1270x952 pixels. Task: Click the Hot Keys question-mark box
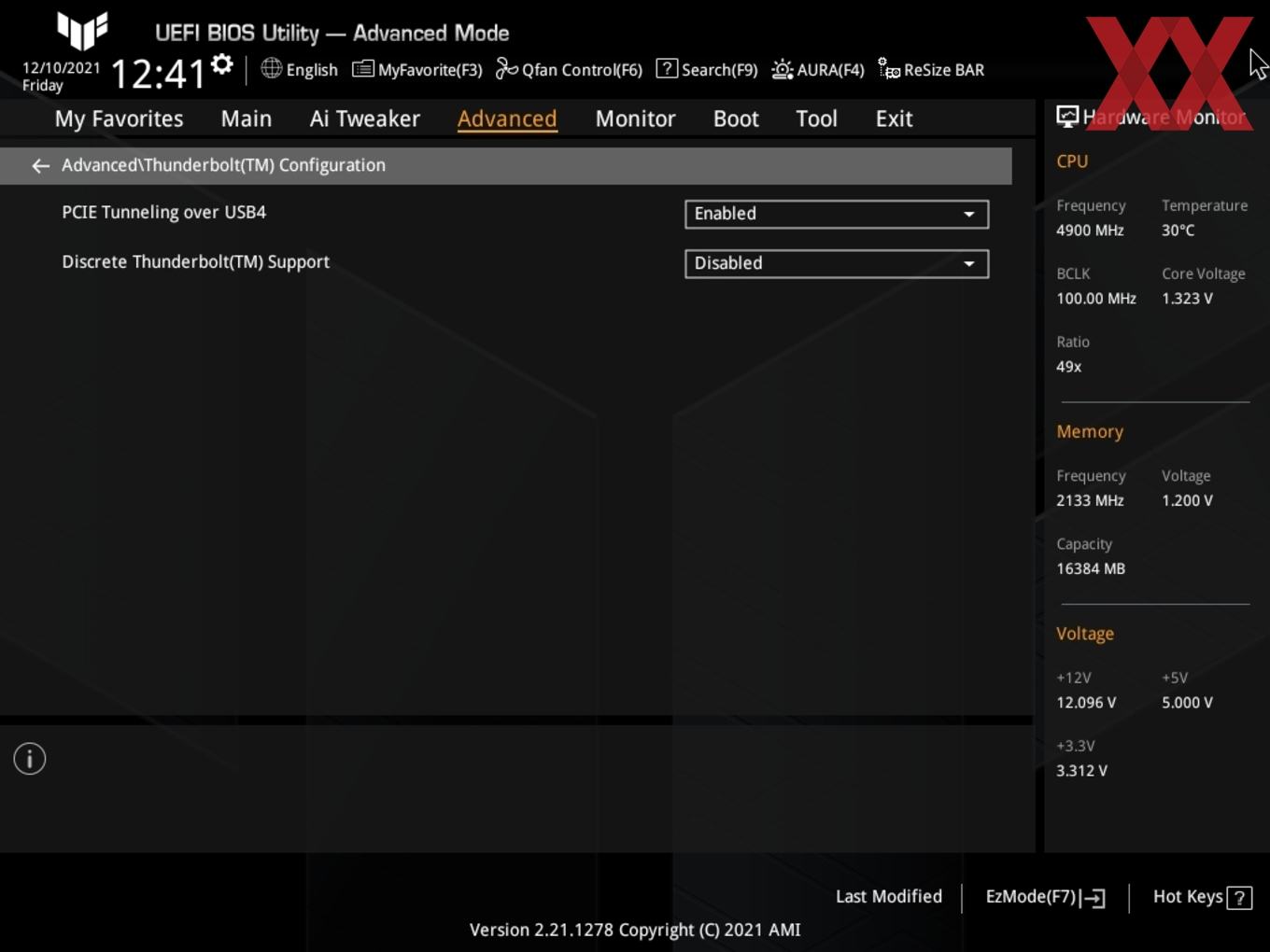point(1239,898)
